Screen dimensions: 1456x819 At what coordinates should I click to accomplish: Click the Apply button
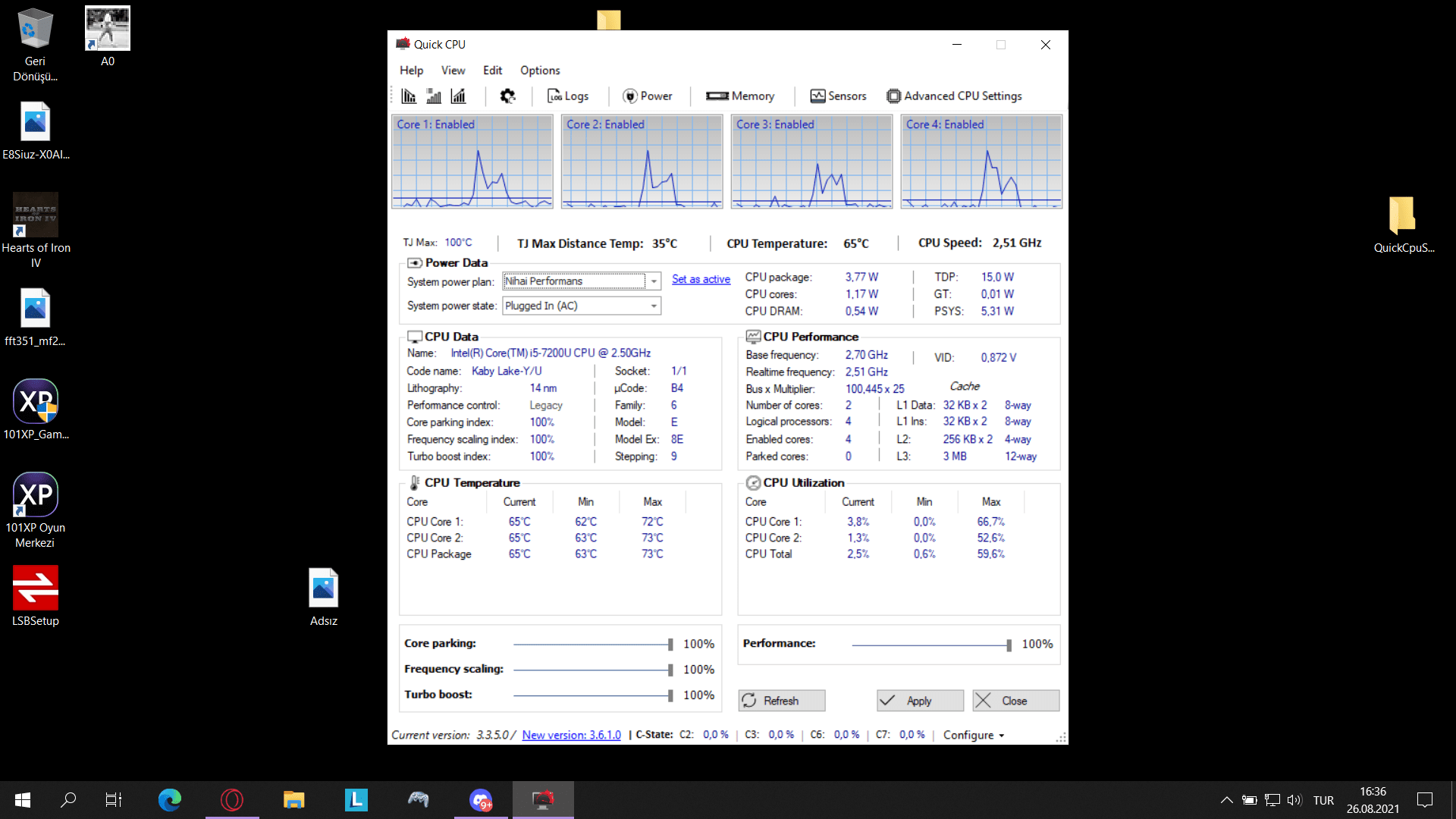coord(920,701)
